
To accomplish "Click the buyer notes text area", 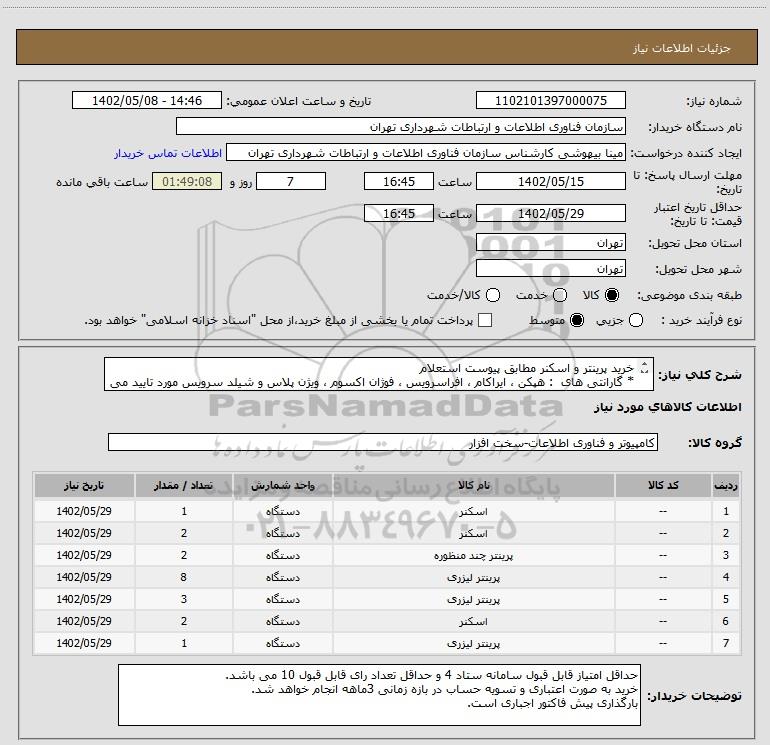I will tap(379, 695).
